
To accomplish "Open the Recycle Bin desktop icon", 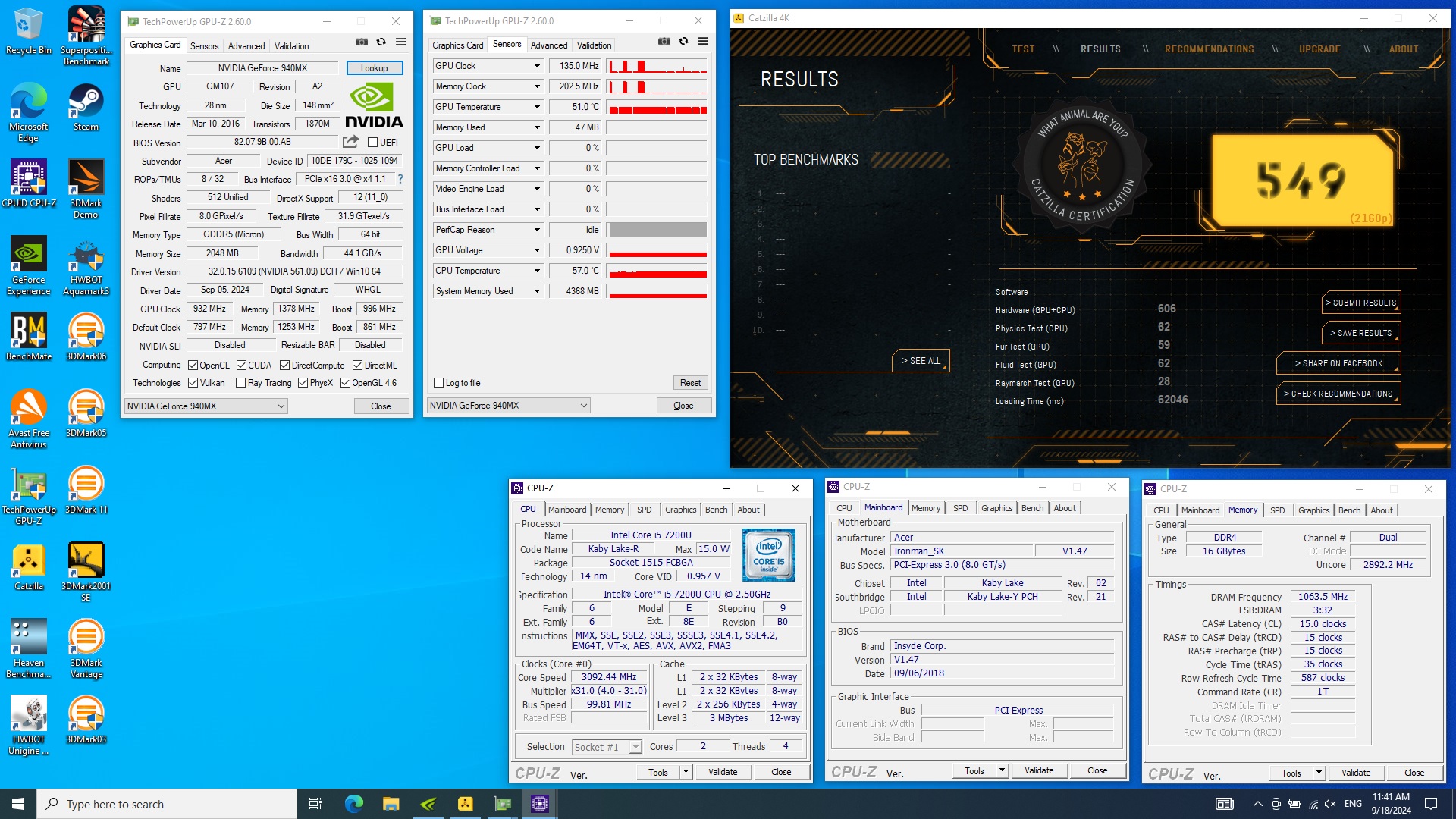I will tap(28, 31).
